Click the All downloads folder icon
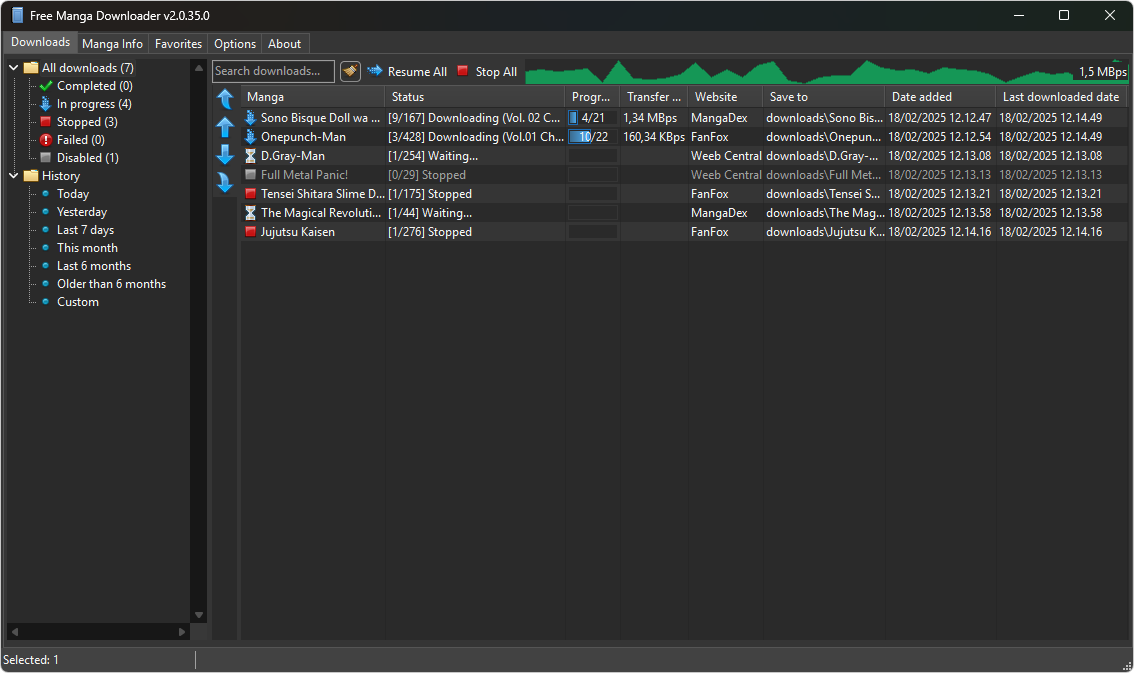Screen dimensions: 1134x673 click(x=30, y=67)
